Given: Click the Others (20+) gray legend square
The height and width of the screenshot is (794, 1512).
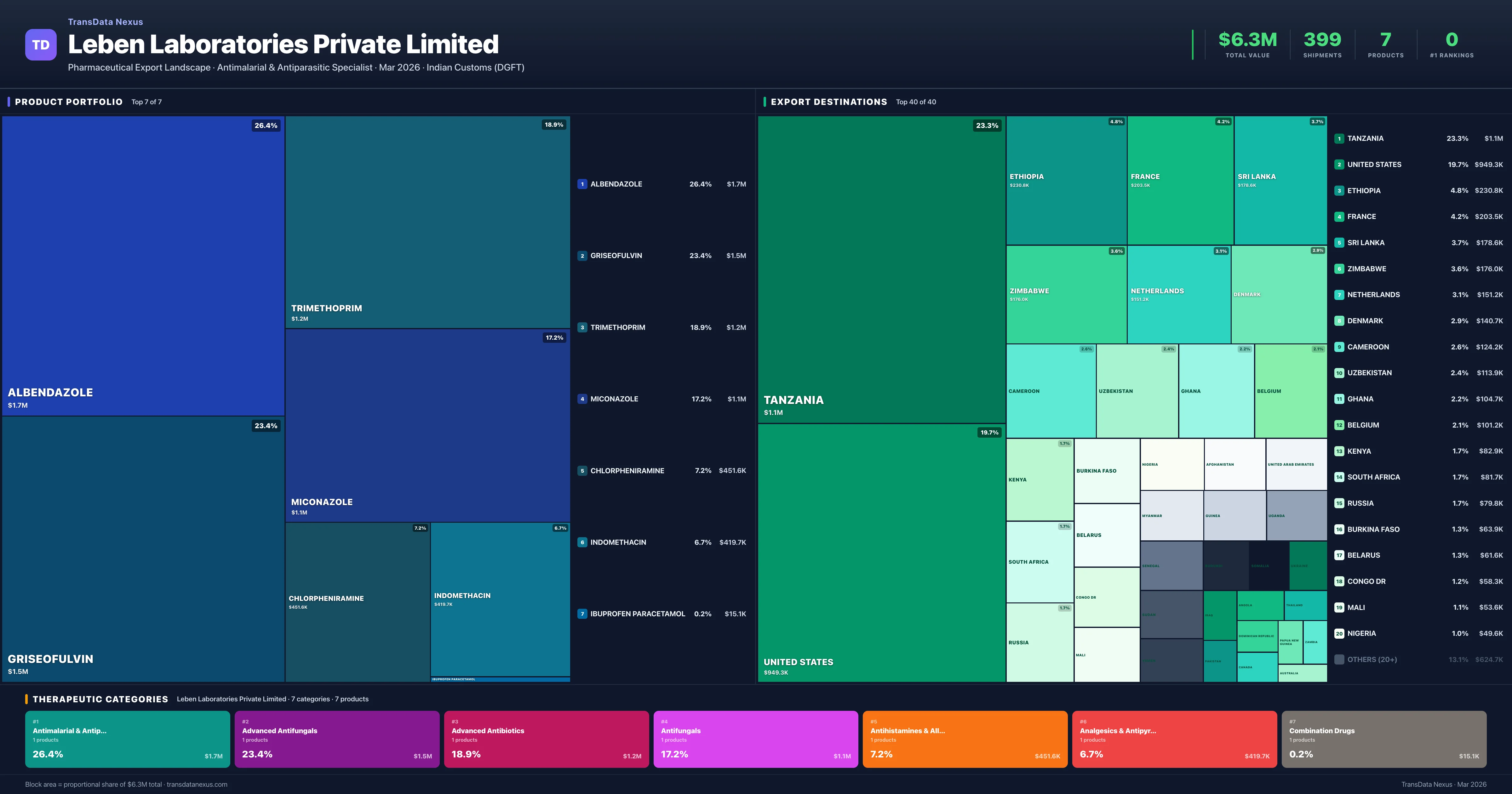Looking at the screenshot, I should tap(1339, 659).
